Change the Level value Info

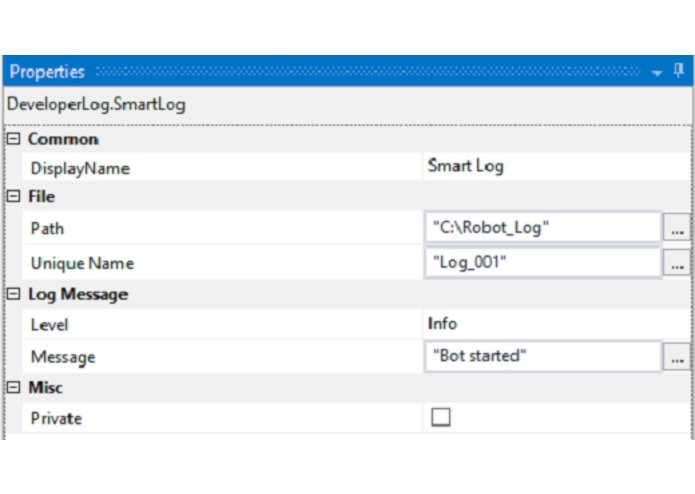(442, 323)
